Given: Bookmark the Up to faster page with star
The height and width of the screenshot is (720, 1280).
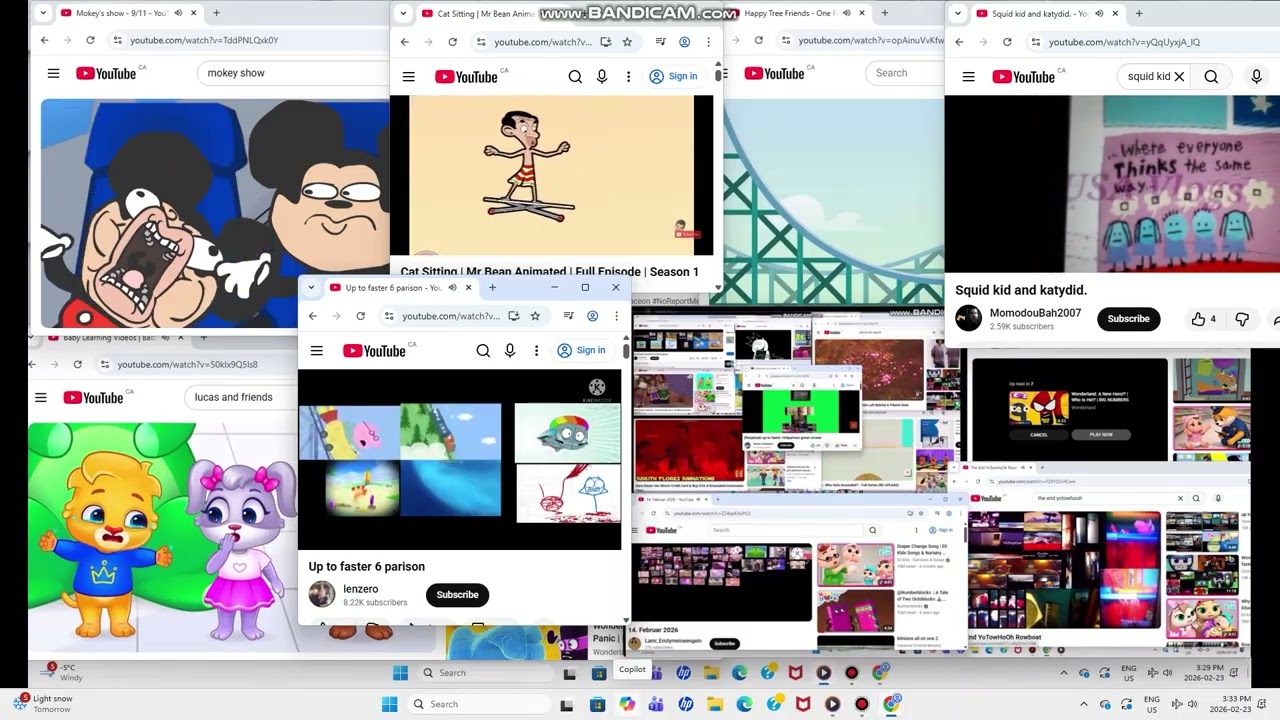Looking at the screenshot, I should [535, 316].
